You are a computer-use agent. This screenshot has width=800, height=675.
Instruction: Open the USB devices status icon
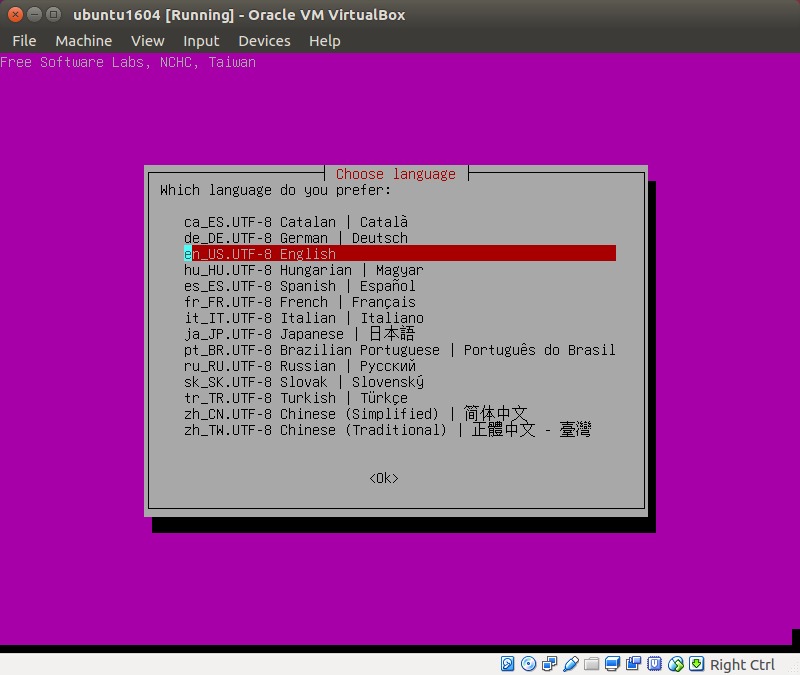click(571, 664)
